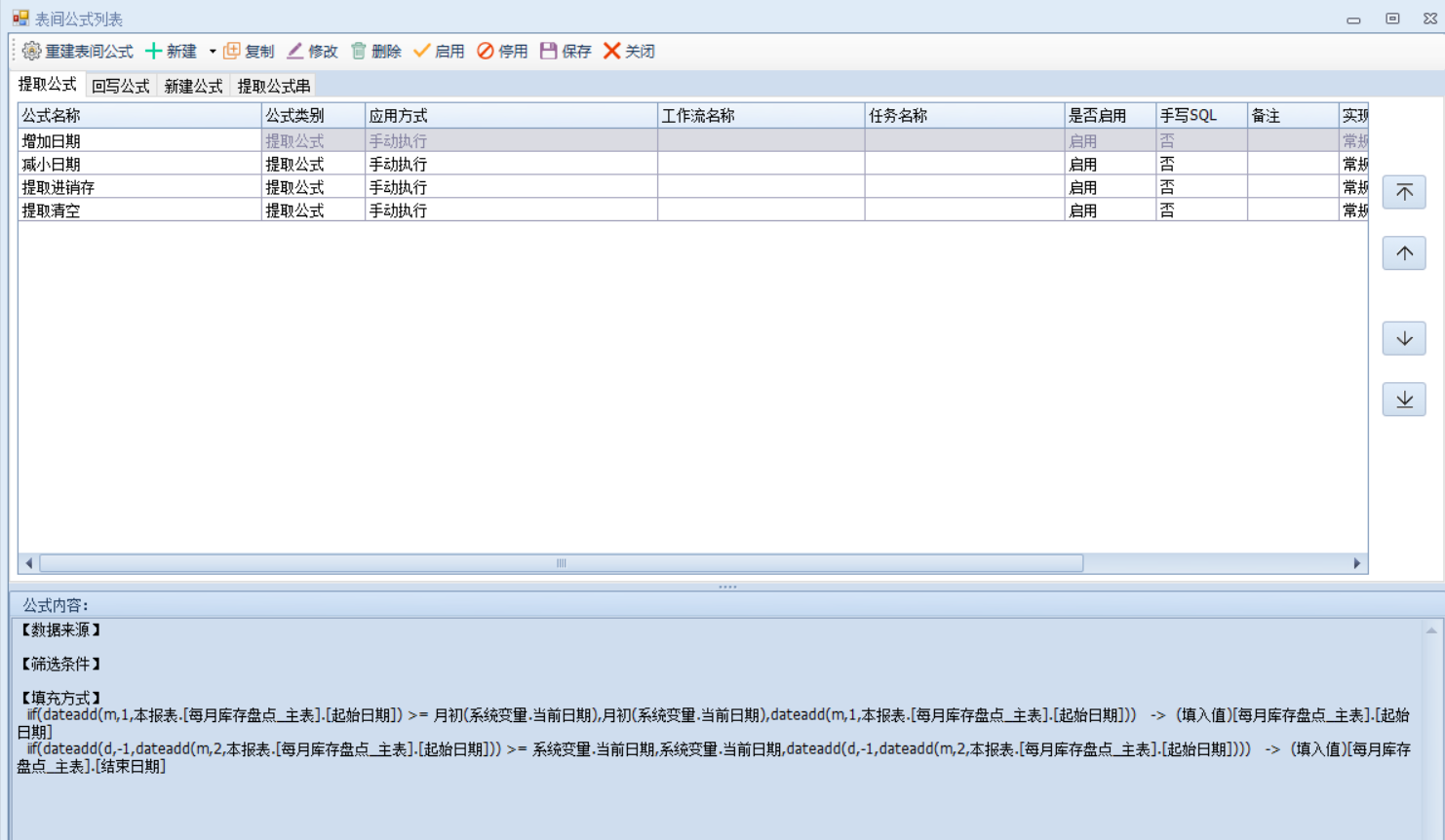
Task: Click the horizontal scrollbar right arrow
Action: pyautogui.click(x=1356, y=563)
